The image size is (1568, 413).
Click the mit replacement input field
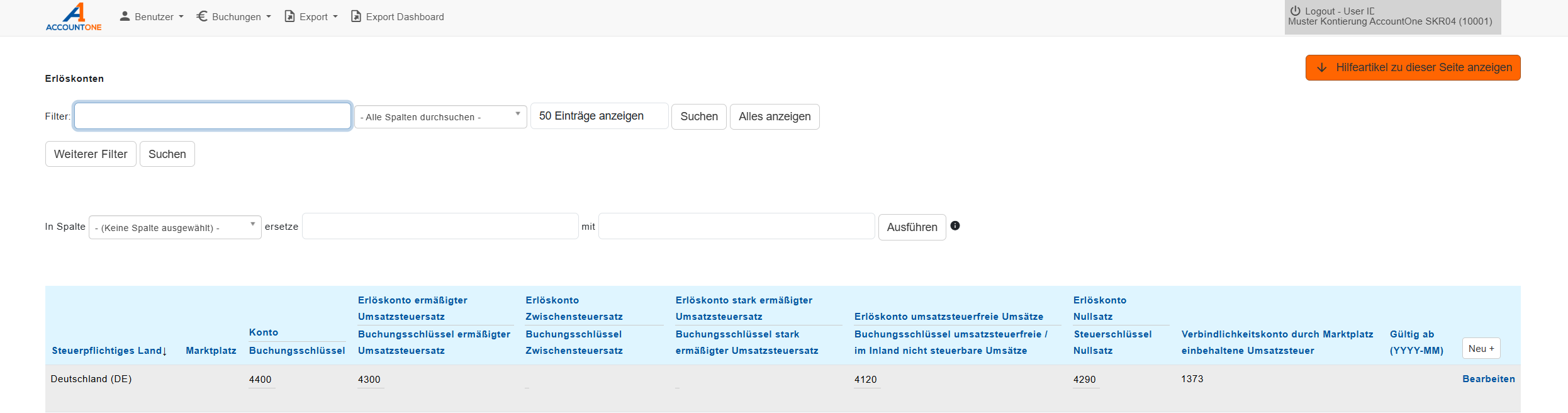coord(736,226)
